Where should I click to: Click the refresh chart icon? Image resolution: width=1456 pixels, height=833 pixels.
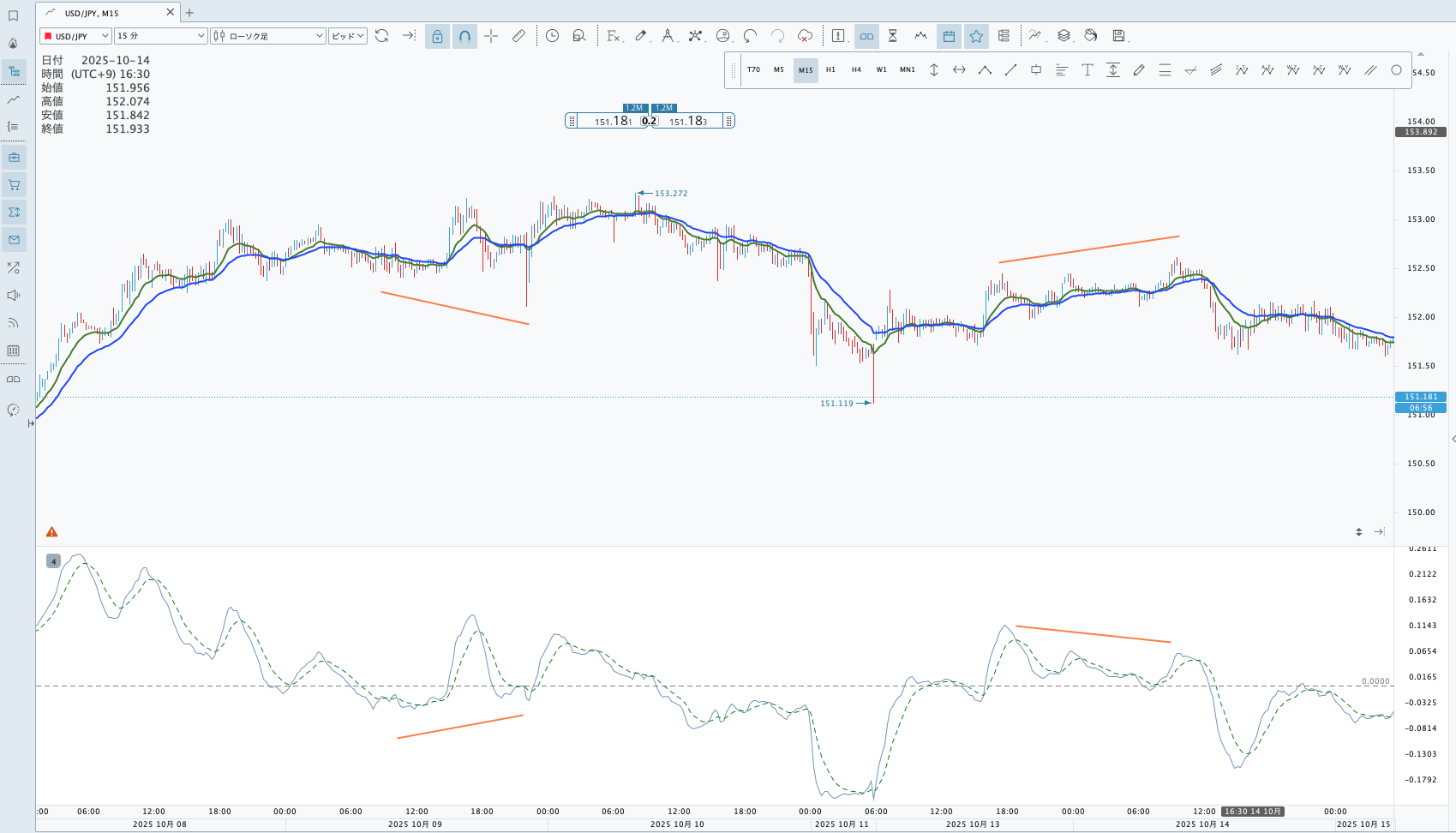point(382,36)
